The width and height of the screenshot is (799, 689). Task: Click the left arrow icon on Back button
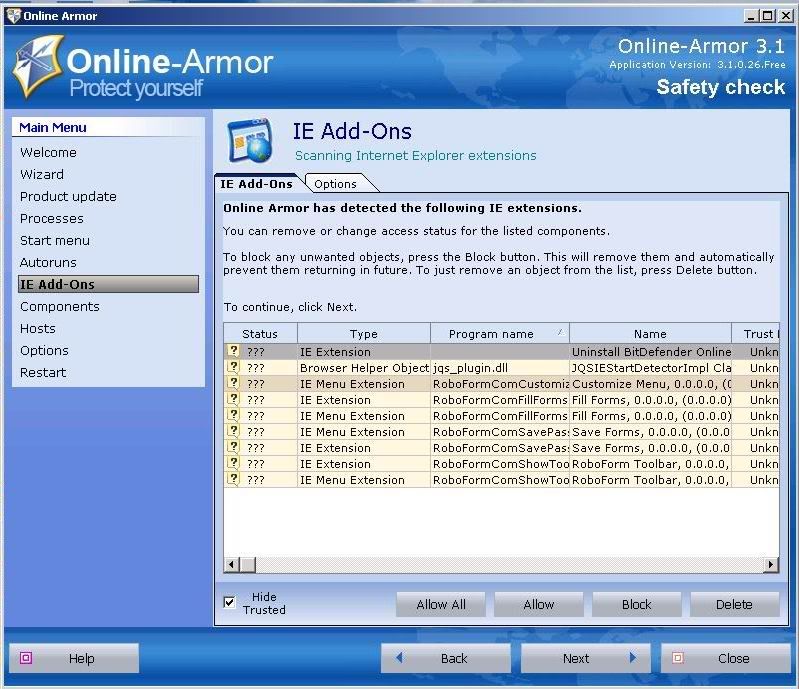coord(400,658)
